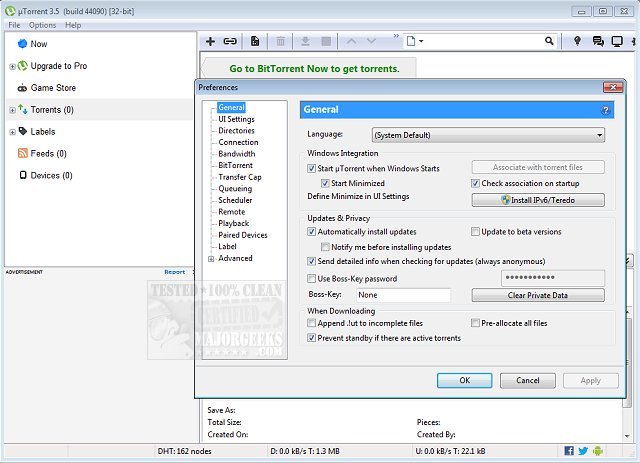
Task: Click the Boss-Key hotkey input field
Action: point(403,295)
